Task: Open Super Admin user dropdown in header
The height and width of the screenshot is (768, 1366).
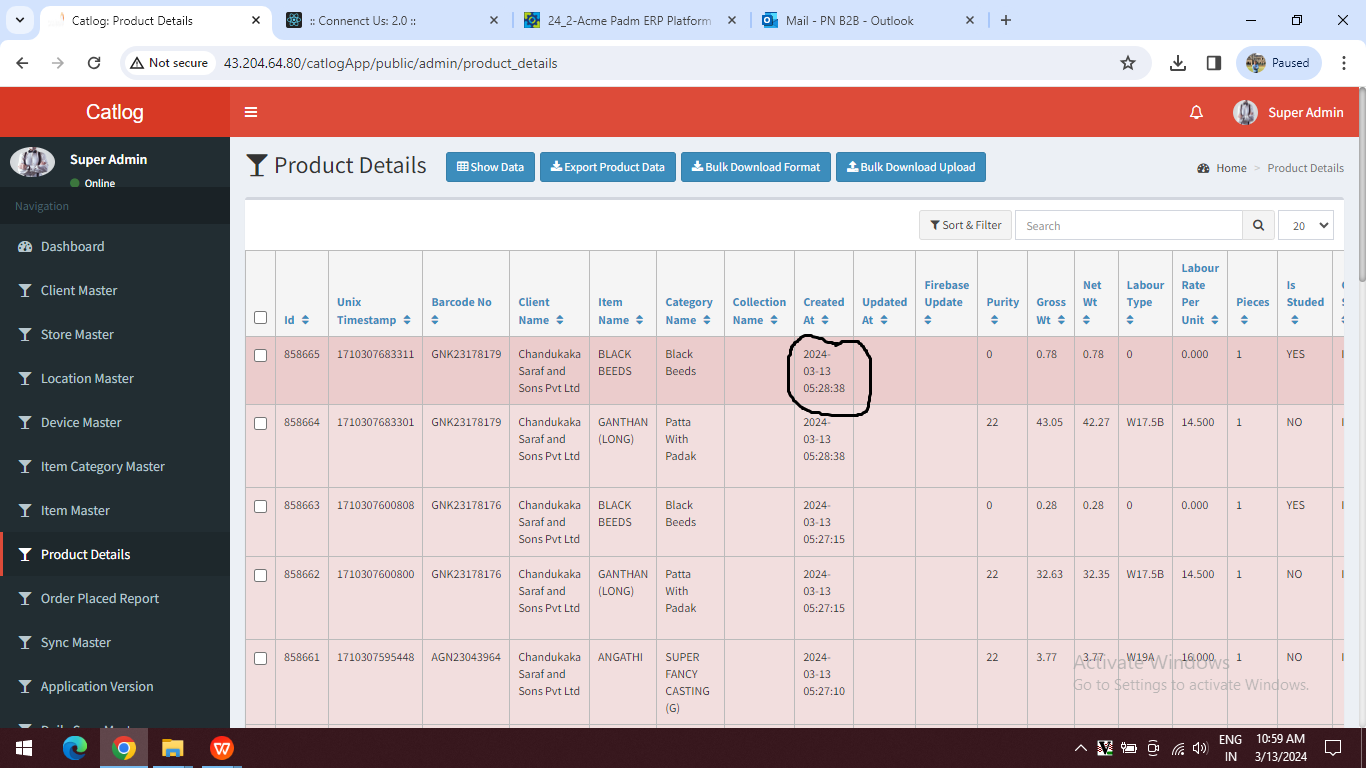Action: tap(1288, 112)
